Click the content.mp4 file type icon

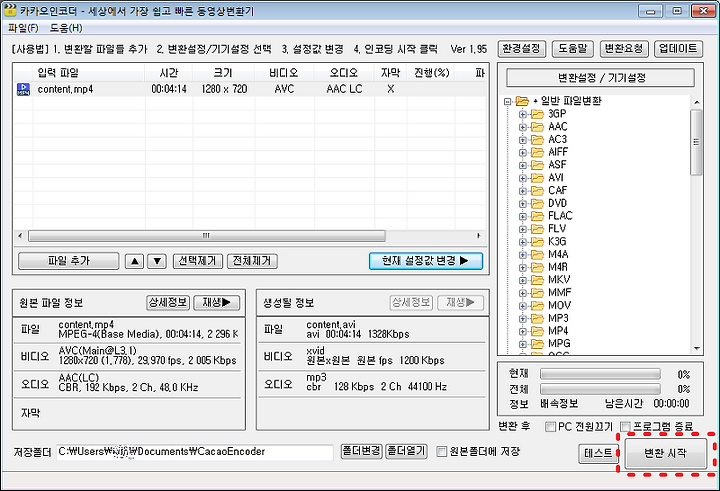point(23,89)
